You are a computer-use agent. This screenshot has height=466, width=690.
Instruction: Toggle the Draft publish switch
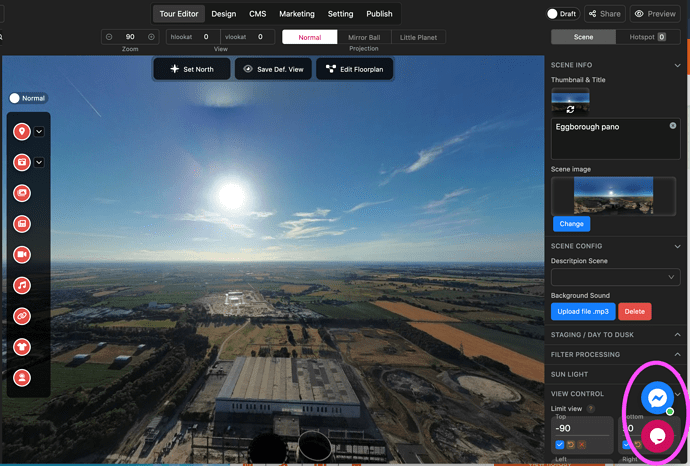pos(554,14)
